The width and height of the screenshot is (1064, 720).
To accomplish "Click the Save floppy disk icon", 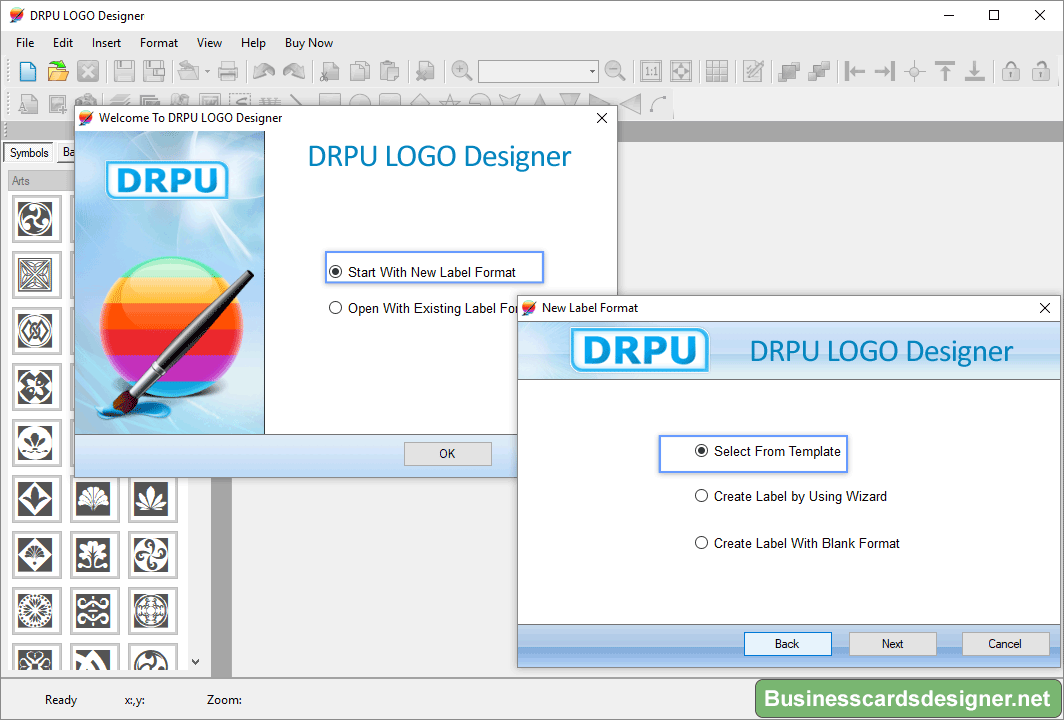I will (124, 71).
